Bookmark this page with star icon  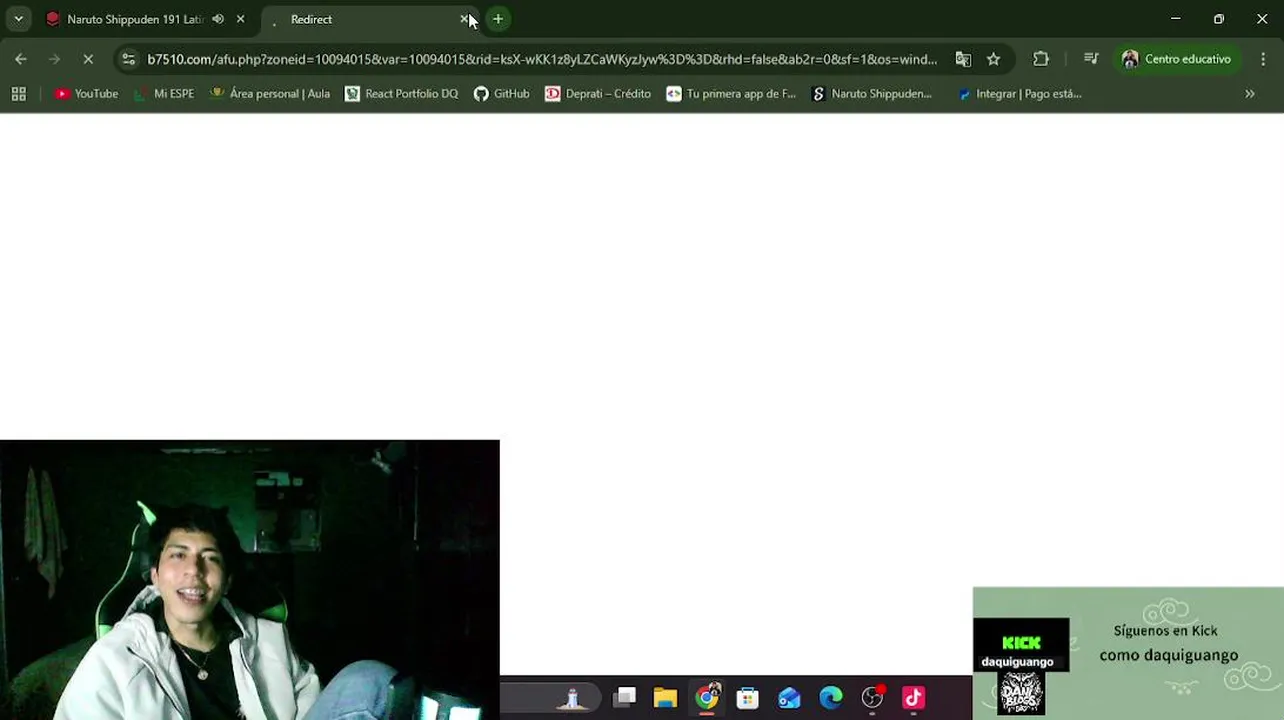coord(993,59)
